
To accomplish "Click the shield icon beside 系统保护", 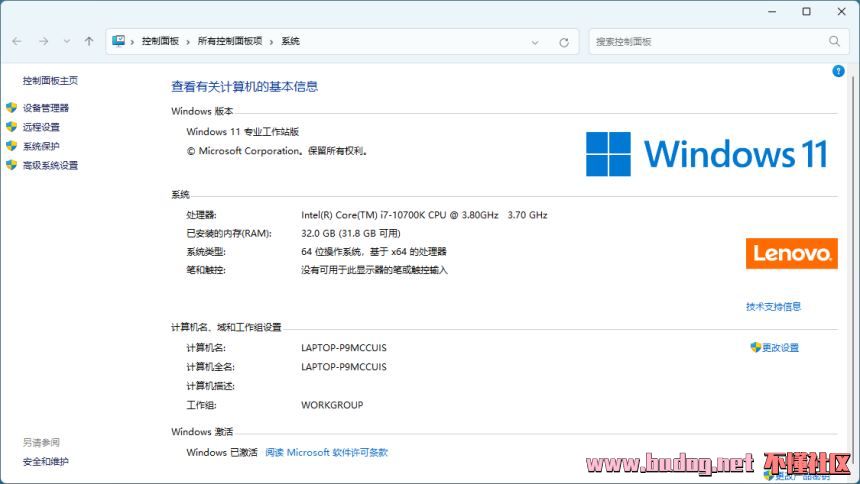I will click(12, 146).
